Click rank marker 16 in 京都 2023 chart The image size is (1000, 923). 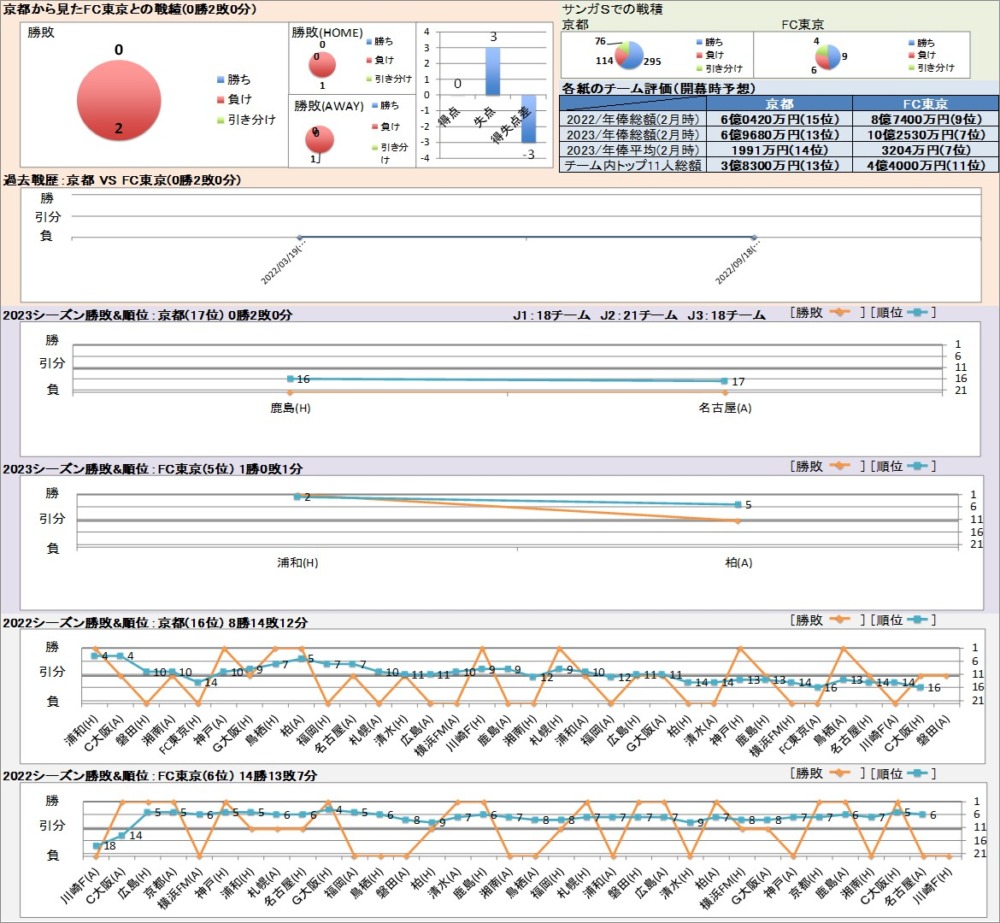tap(290, 379)
